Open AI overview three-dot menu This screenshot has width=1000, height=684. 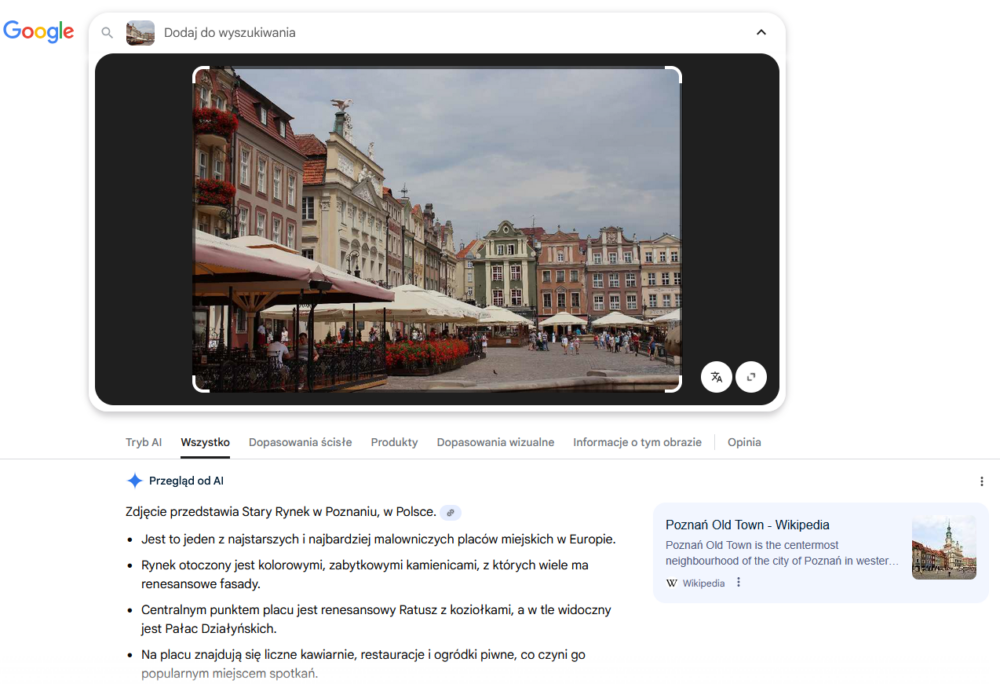tap(981, 481)
